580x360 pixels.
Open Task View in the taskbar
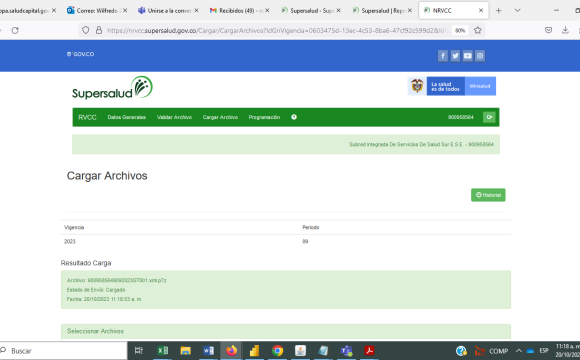[x=139, y=350]
